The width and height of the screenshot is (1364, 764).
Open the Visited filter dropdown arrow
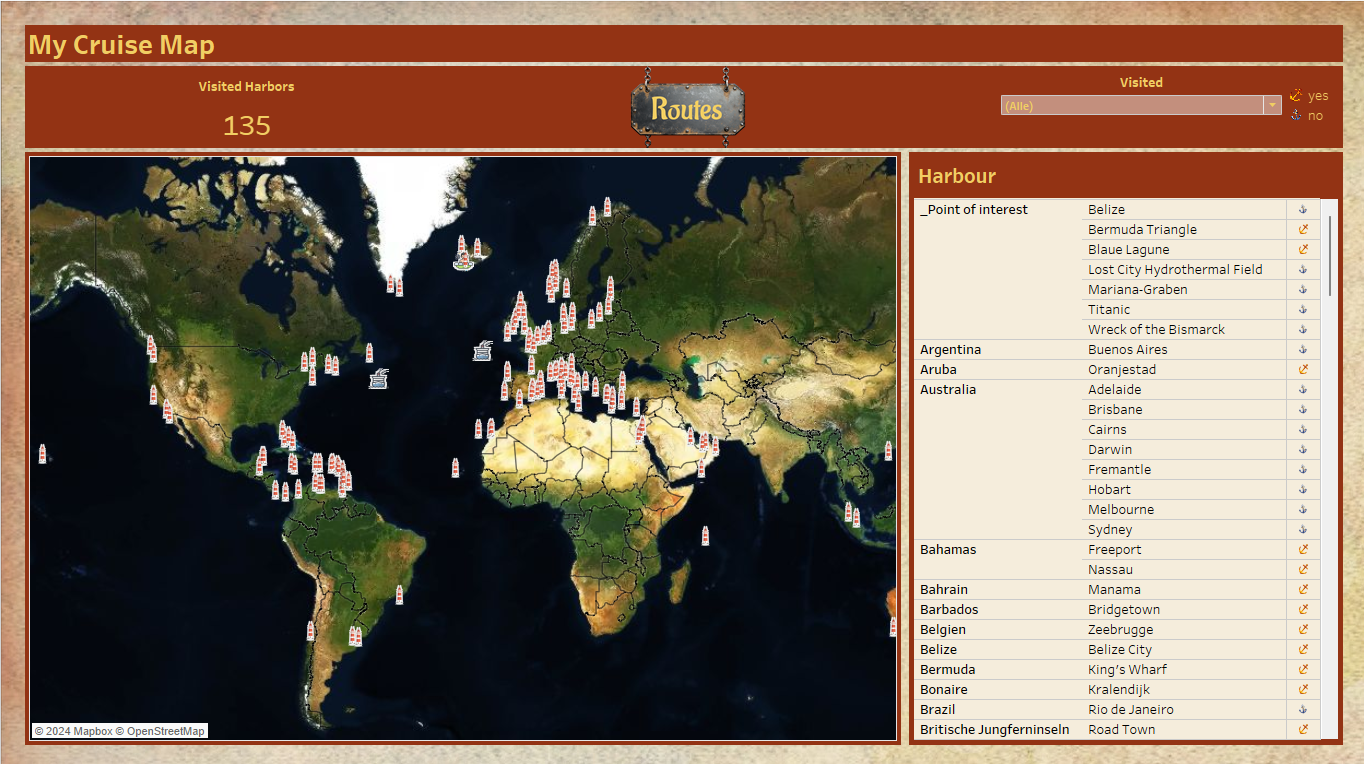[1272, 106]
